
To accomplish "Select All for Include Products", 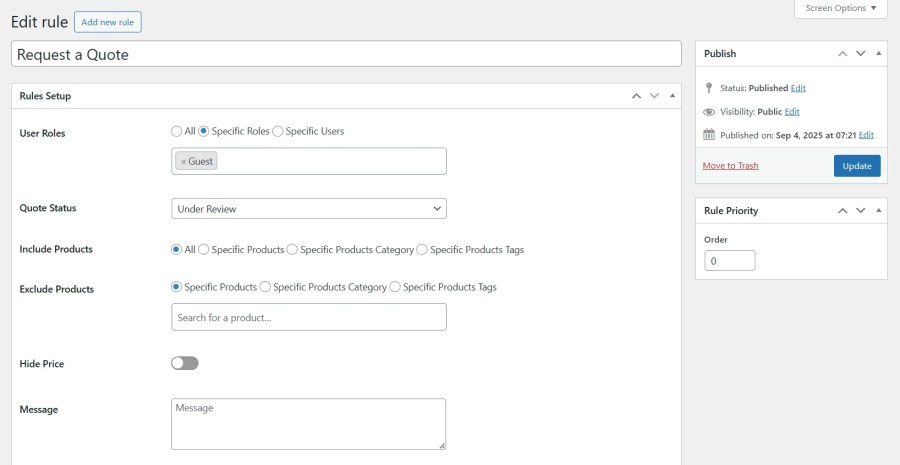I will [176, 250].
